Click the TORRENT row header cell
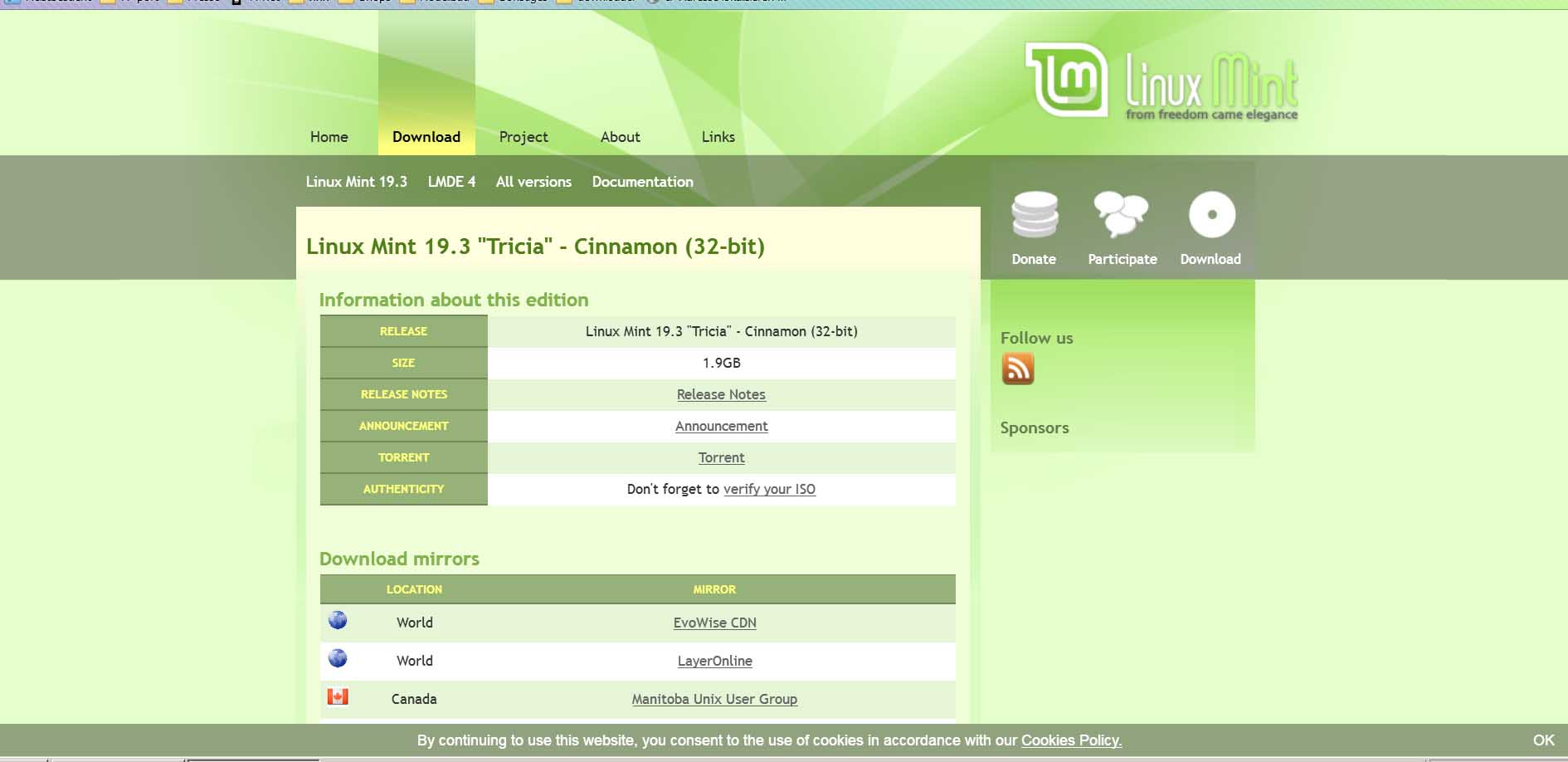The image size is (1568, 762). click(403, 457)
